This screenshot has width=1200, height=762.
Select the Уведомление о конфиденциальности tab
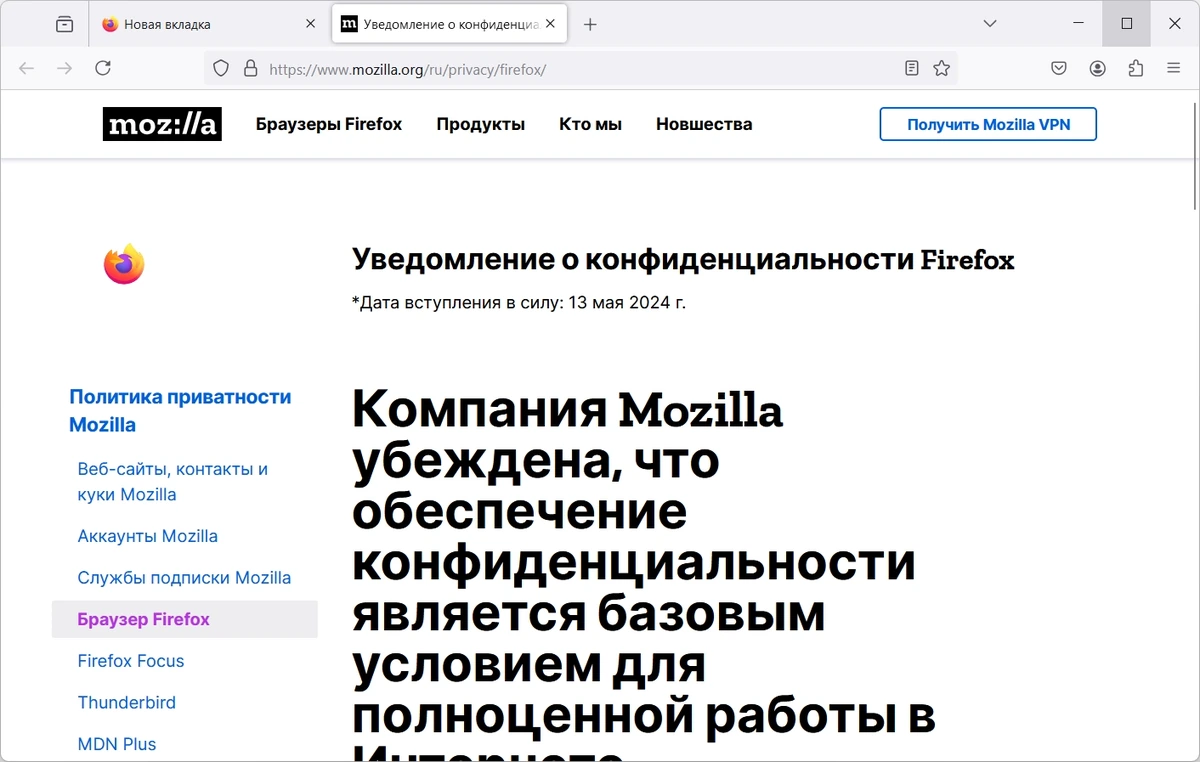click(449, 24)
